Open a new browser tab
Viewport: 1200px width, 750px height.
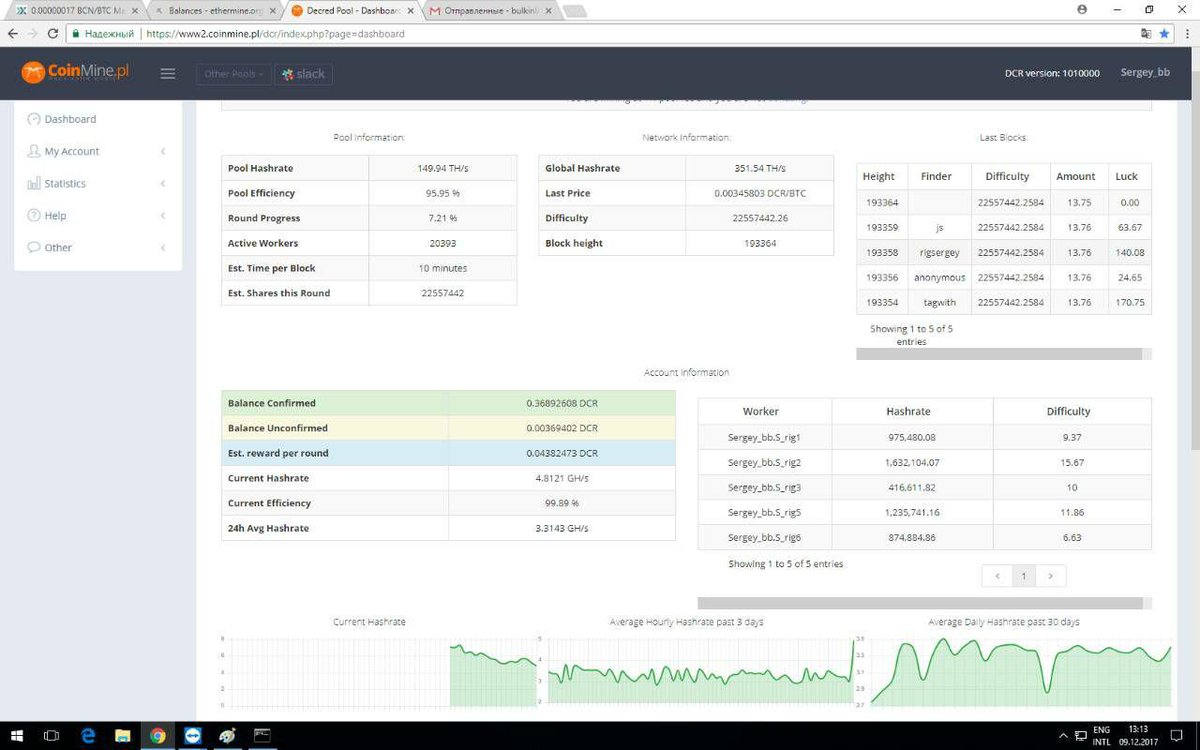click(x=574, y=10)
